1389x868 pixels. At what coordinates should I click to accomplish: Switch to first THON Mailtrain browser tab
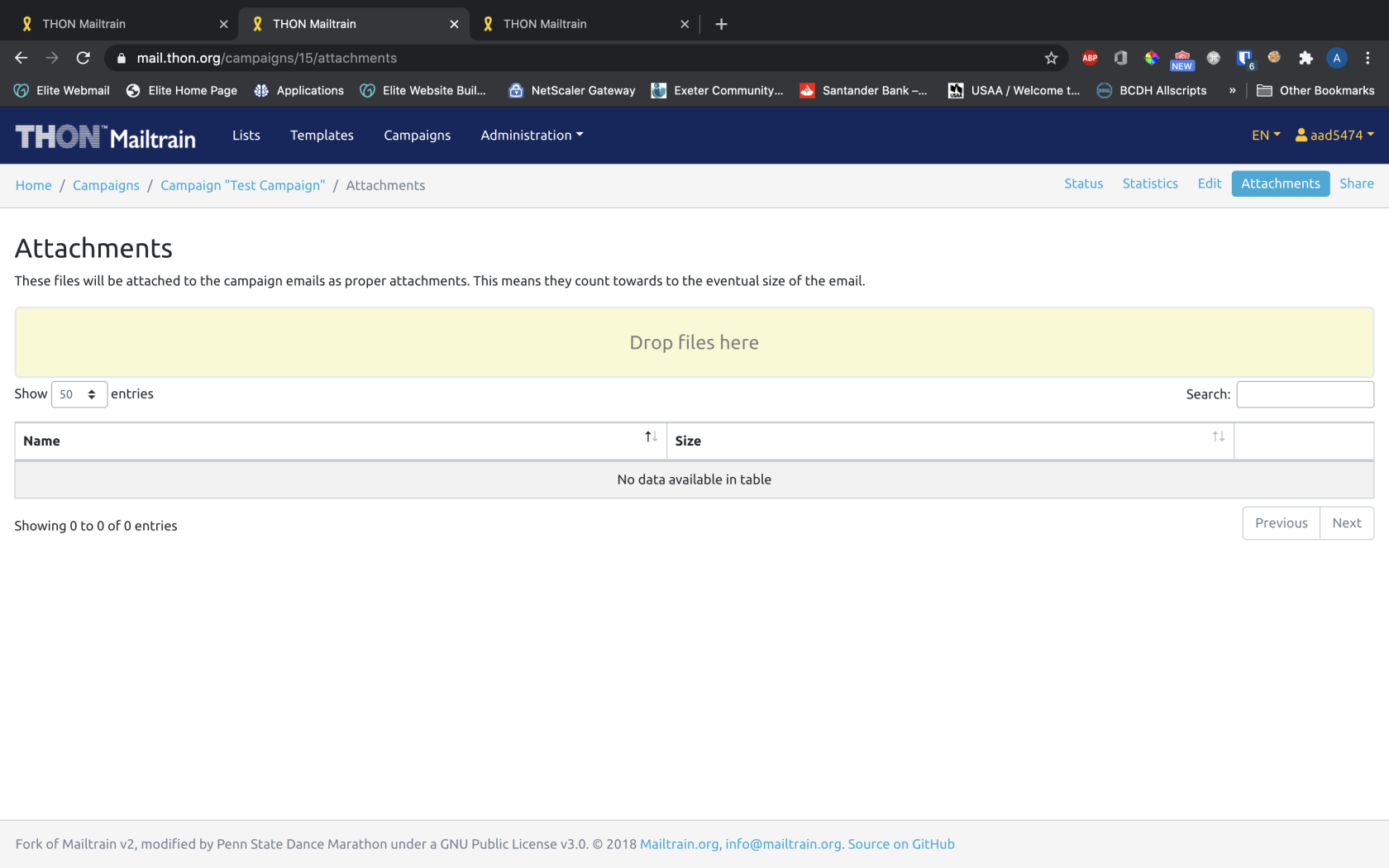click(120, 24)
